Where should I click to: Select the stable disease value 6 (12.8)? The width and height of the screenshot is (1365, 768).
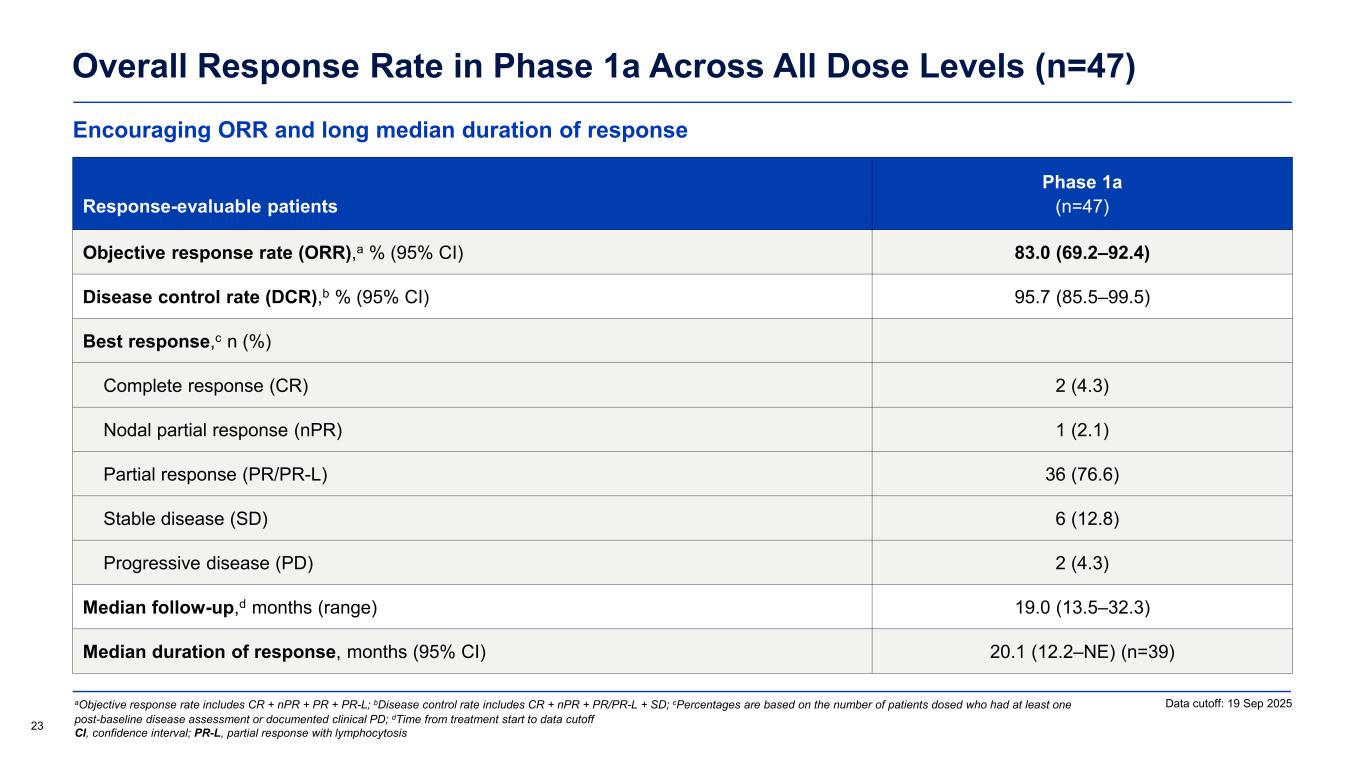(x=1082, y=518)
